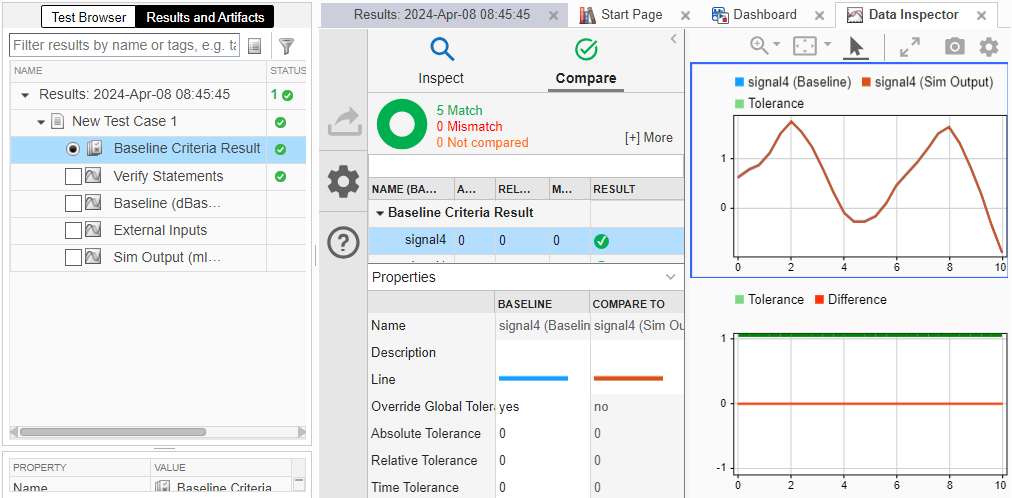Image resolution: width=1012 pixels, height=498 pixels.
Task: Enable the External Inputs checkbox
Action: pyautogui.click(x=73, y=230)
